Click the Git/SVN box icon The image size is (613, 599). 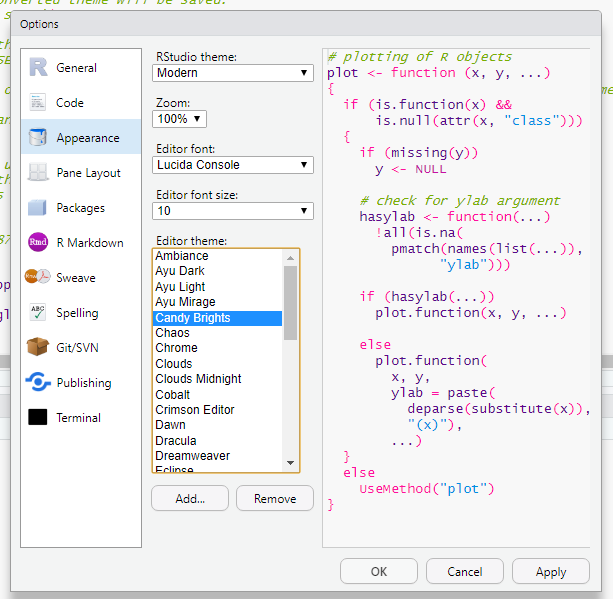(38, 348)
